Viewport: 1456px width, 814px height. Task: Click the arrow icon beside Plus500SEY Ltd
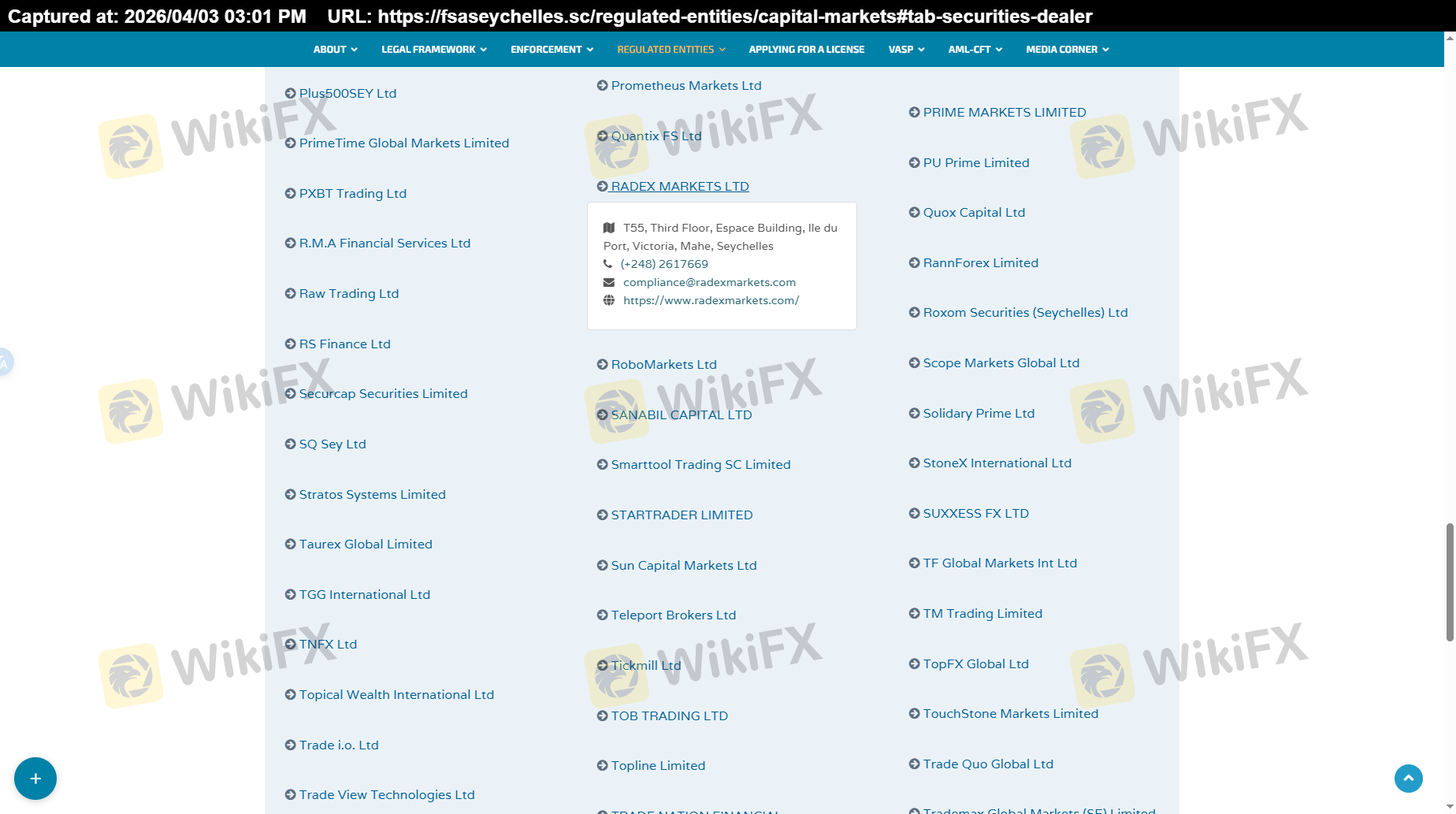[x=290, y=93]
